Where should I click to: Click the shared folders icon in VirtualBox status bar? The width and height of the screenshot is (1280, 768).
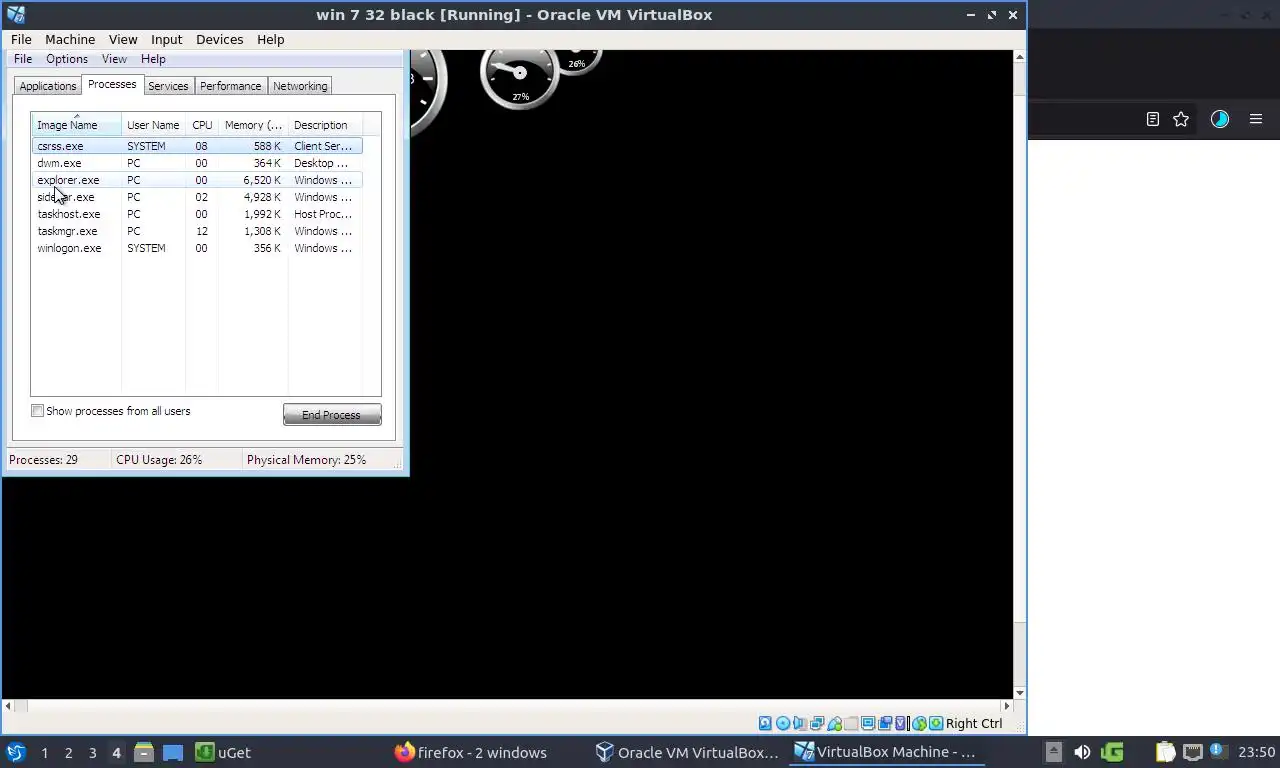(851, 723)
